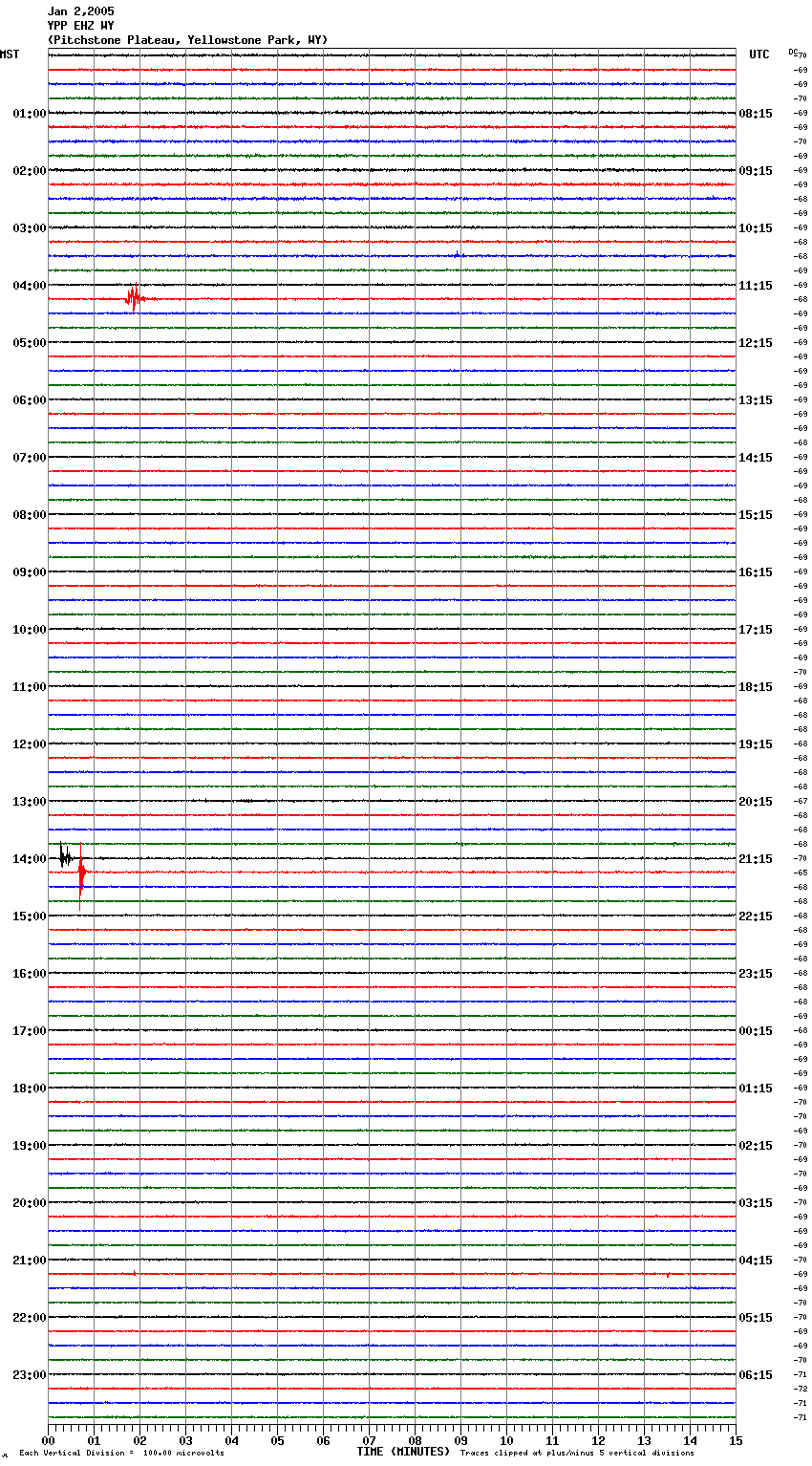Click the 17:00 MST time label
This screenshot has height=1466, width=812.
point(30,1031)
